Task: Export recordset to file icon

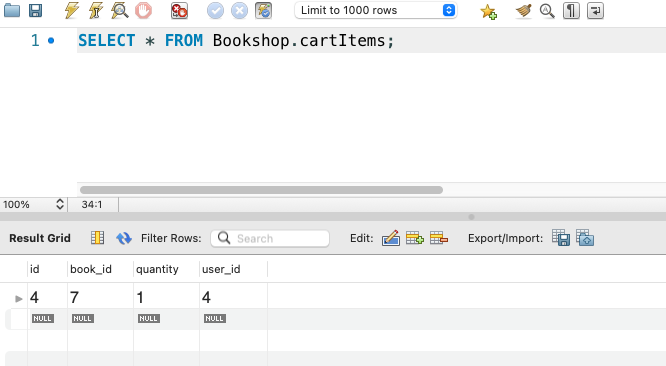Action: [x=561, y=238]
